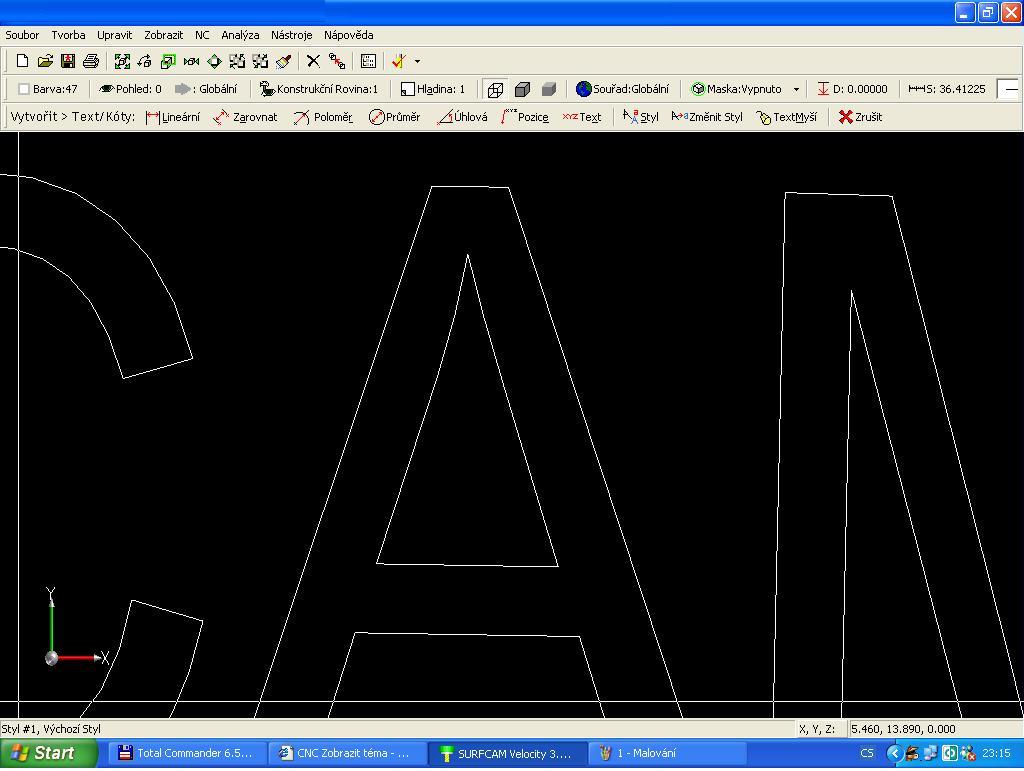This screenshot has height=771, width=1024.
Task: Pick the Úhlová angular dimension tool
Action: (x=463, y=117)
